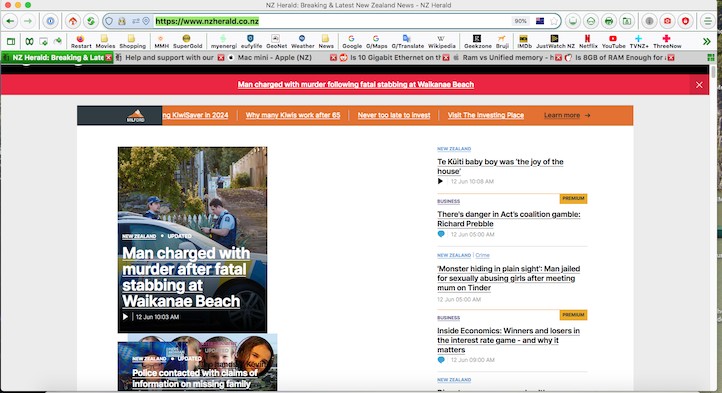Screen dimensions: 722x393
Task: Close the NZ Herald tab with its red X
Action: [108, 58]
